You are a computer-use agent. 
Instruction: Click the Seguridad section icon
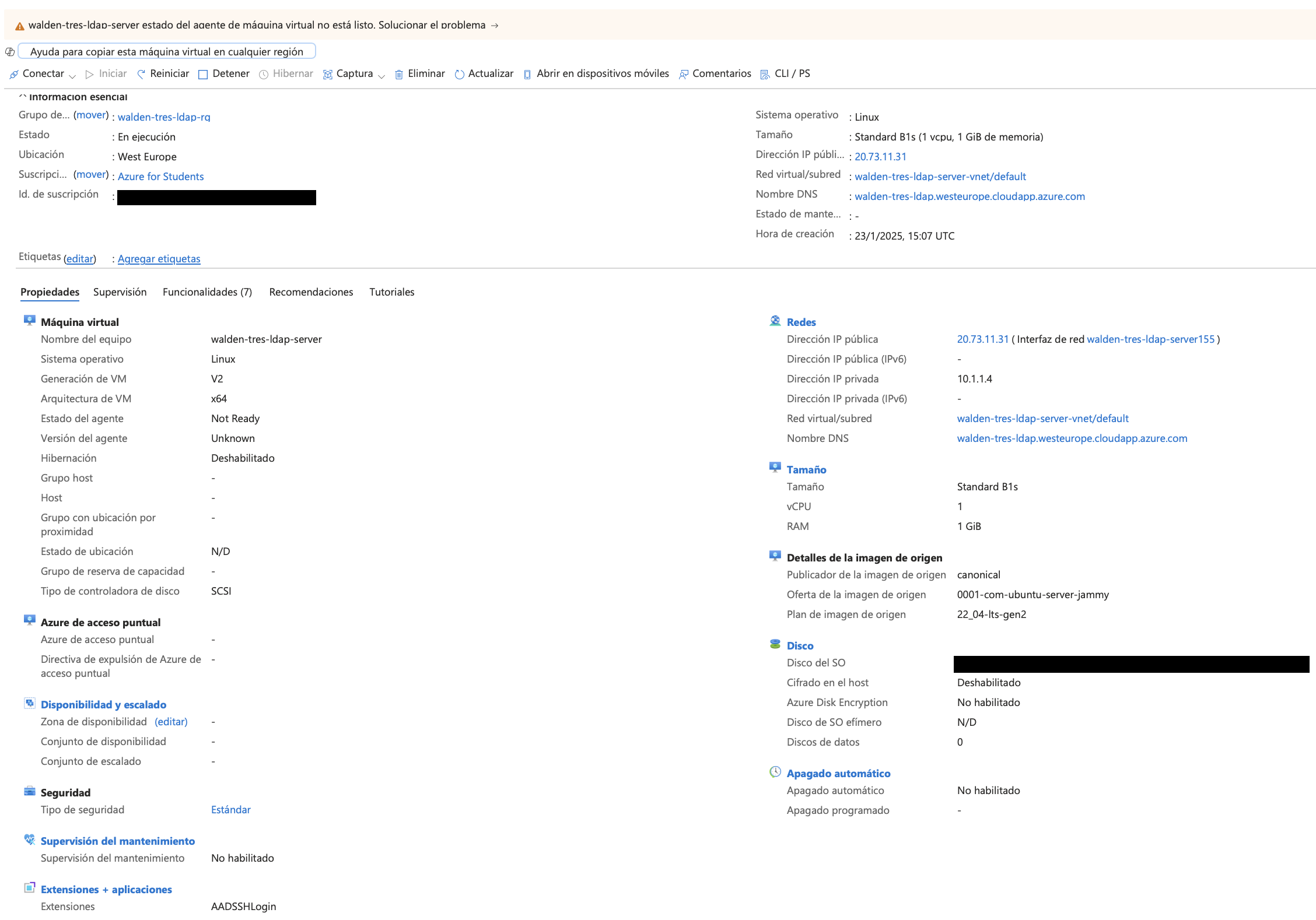pos(30,791)
